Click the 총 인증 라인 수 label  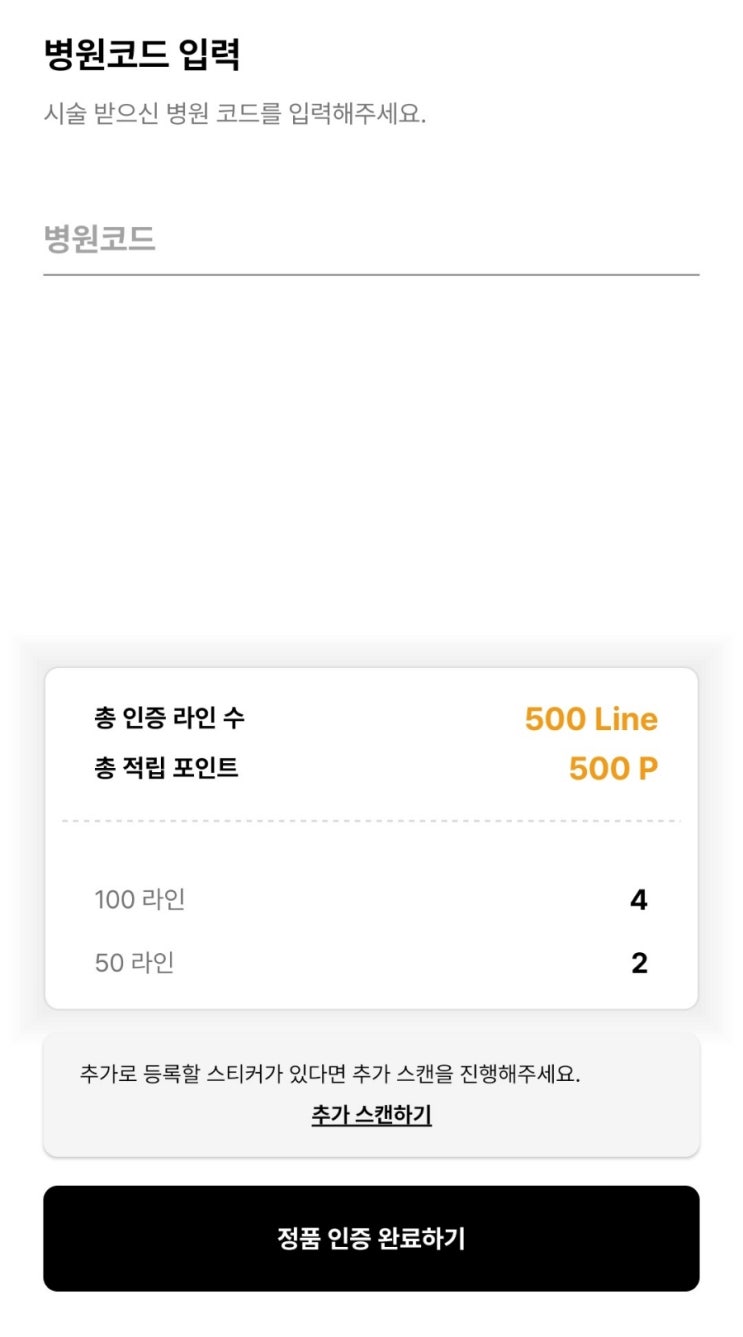point(169,717)
